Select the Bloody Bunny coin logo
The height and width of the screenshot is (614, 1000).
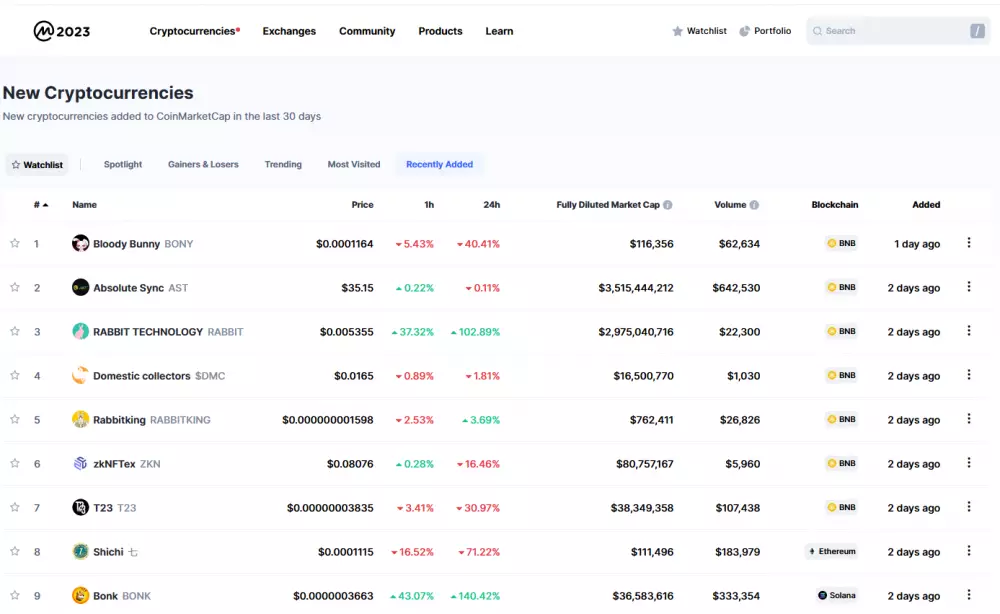point(81,243)
